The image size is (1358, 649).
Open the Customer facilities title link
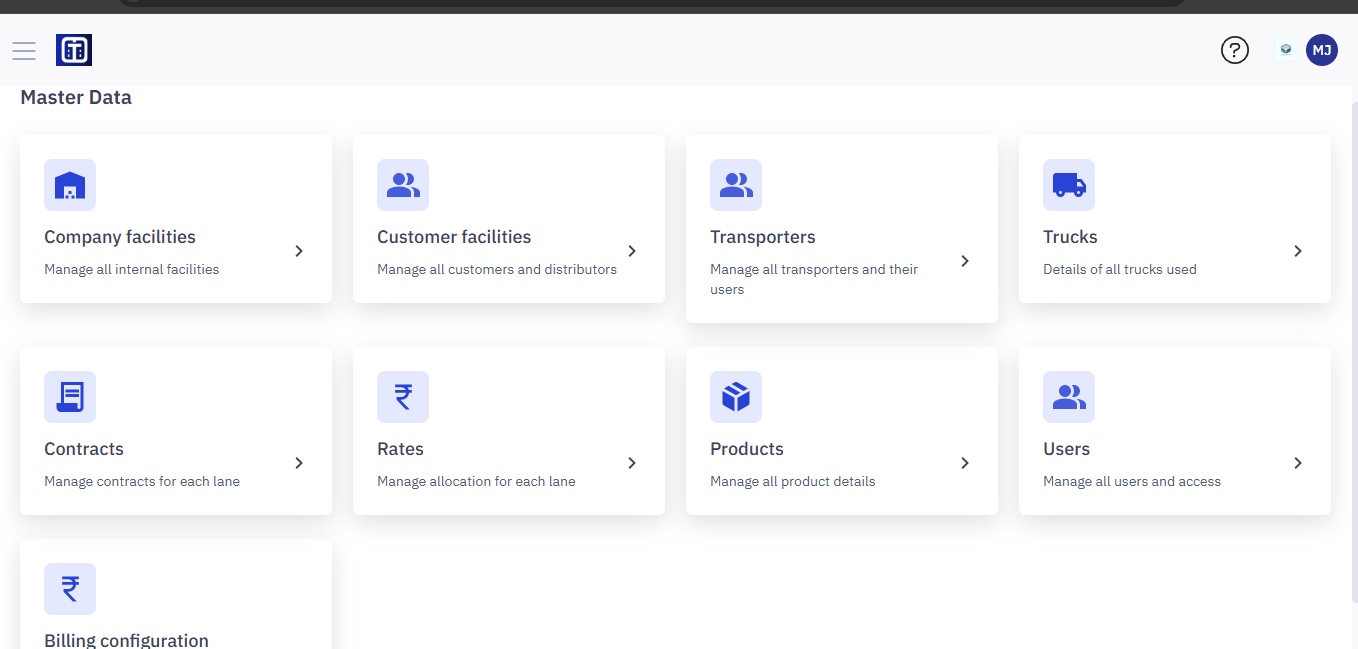pos(454,237)
